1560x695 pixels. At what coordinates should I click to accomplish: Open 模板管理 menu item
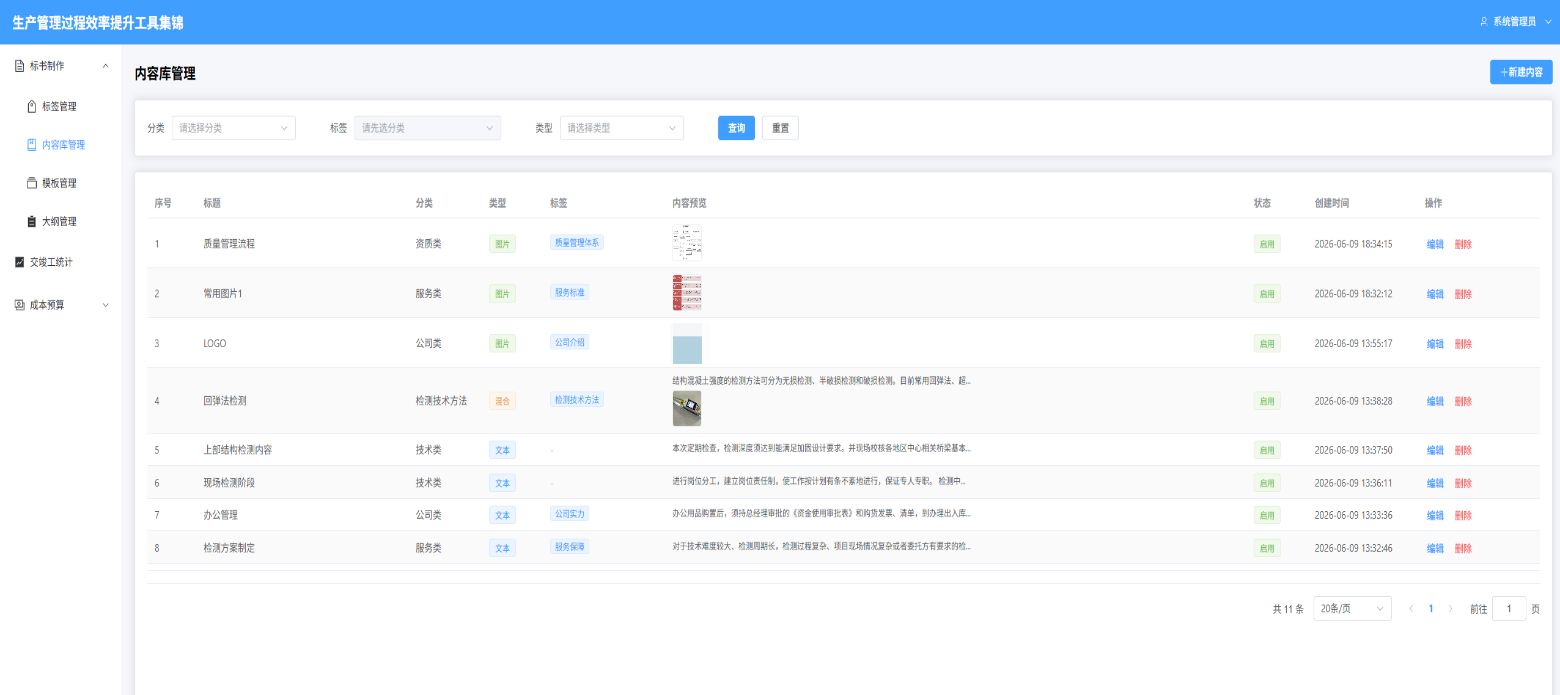(60, 183)
